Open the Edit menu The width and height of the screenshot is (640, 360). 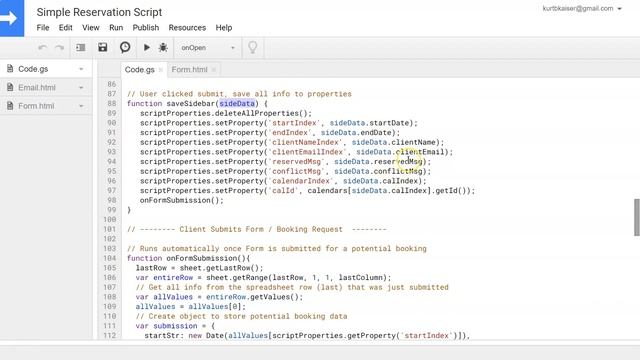pos(65,28)
